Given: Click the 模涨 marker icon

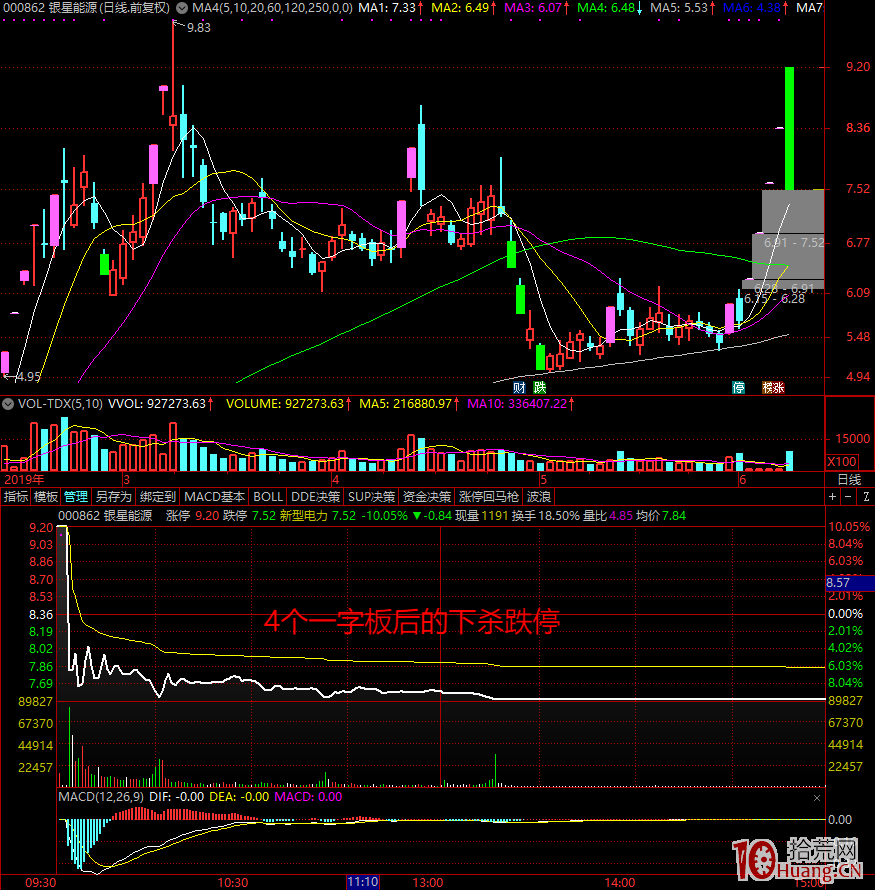Looking at the screenshot, I should click(773, 388).
